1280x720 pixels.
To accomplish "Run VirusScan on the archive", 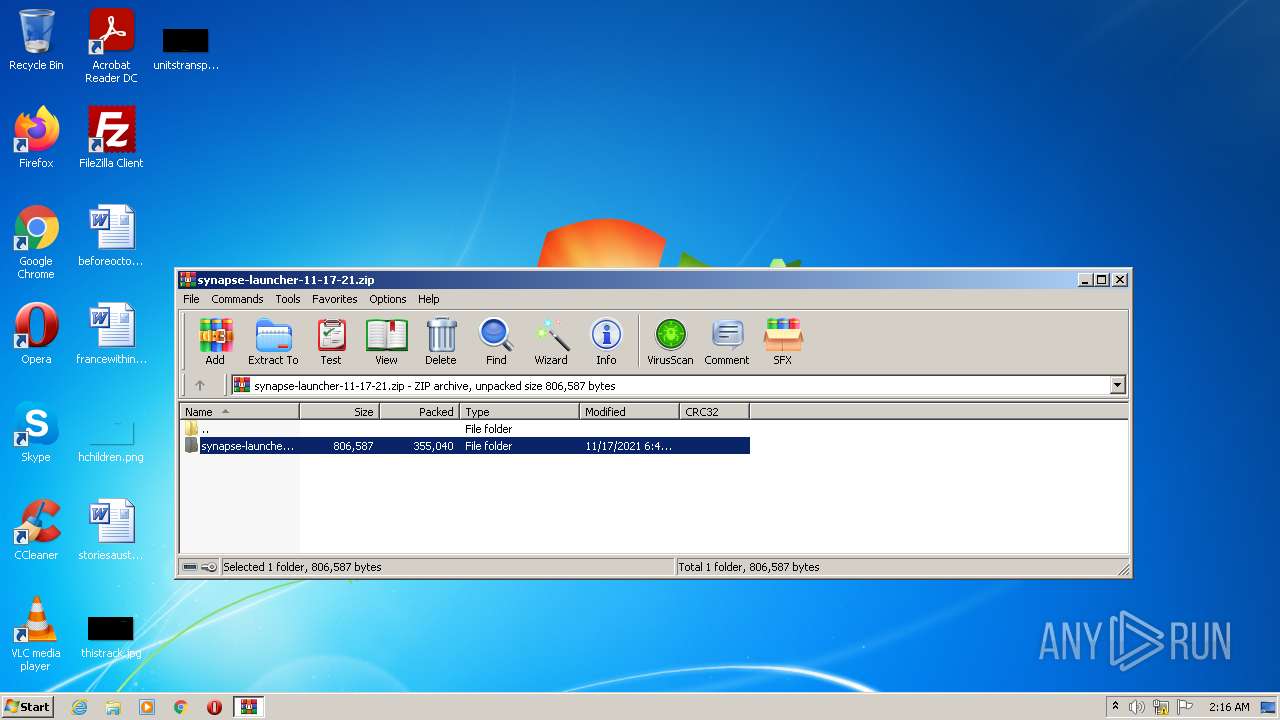I will pos(670,341).
